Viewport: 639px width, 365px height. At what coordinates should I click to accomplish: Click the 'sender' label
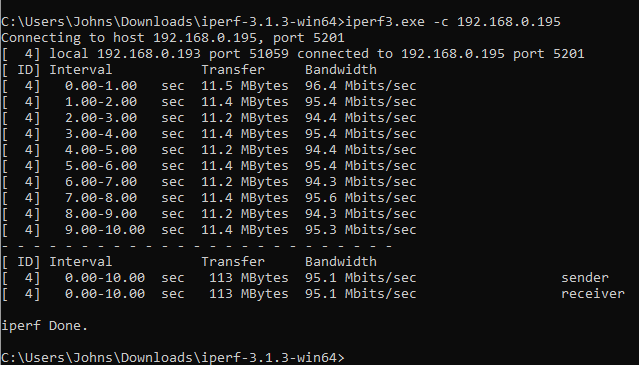coord(585,278)
